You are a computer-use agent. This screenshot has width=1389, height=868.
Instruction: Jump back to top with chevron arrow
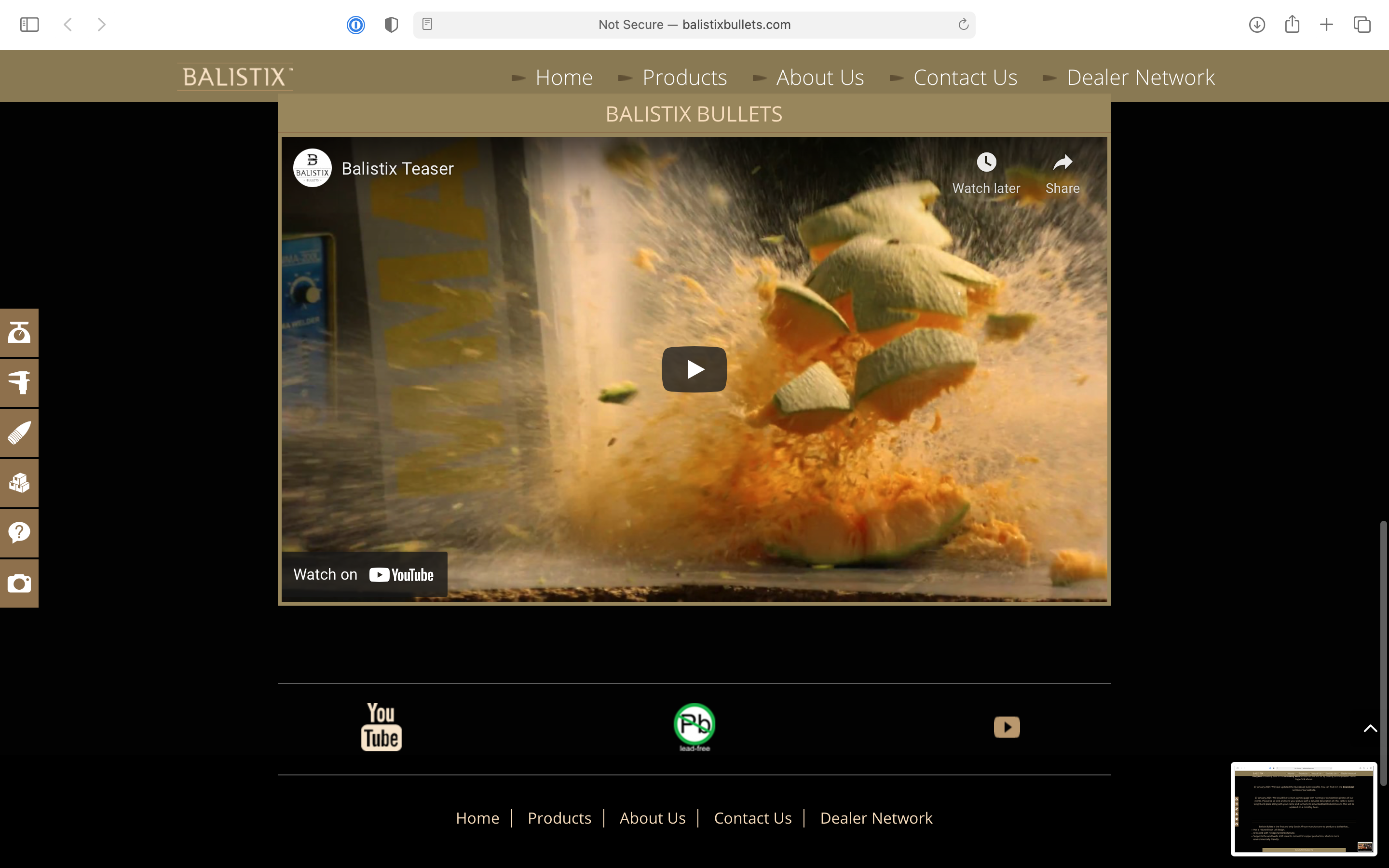click(x=1370, y=729)
